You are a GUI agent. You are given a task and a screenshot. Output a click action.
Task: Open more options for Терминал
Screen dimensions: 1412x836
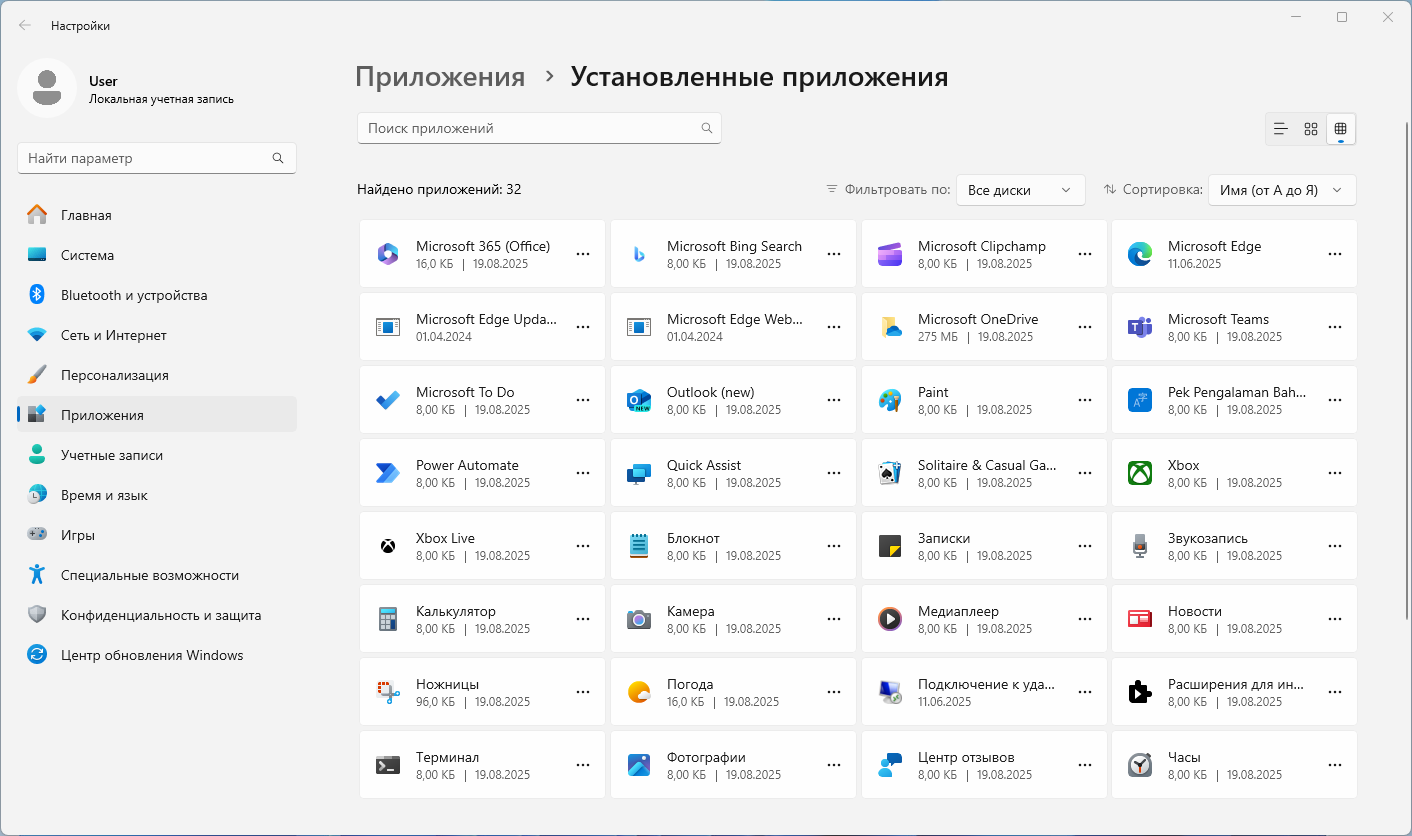[x=583, y=765]
